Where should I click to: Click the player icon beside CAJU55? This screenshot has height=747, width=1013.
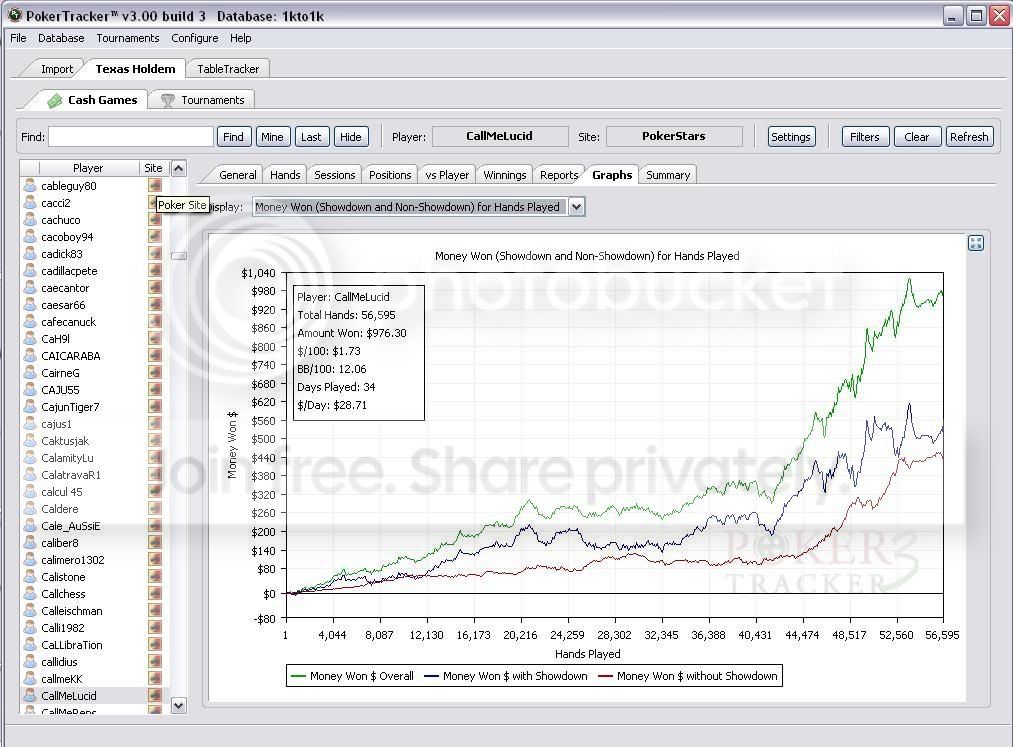pos(30,390)
